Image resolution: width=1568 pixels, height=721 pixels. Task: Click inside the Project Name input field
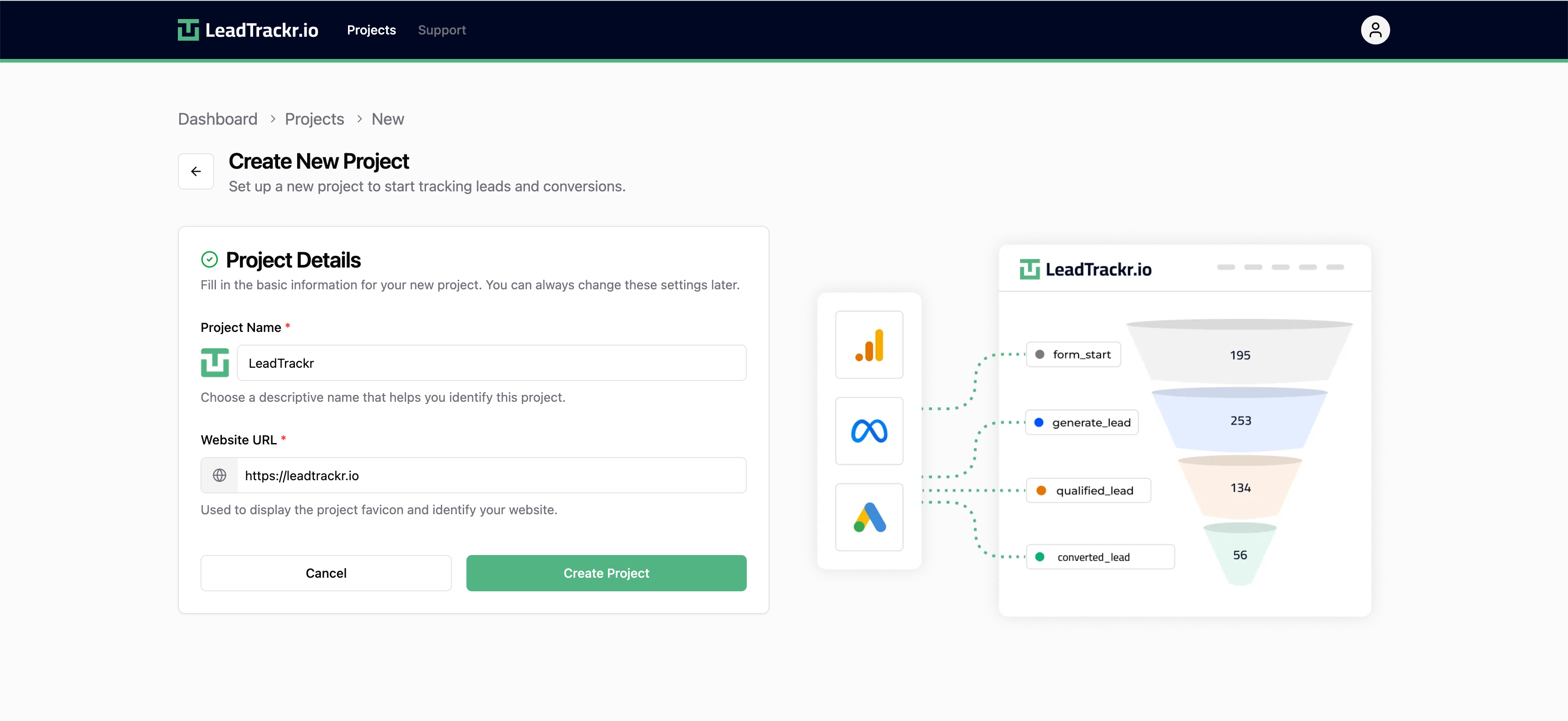click(x=492, y=363)
